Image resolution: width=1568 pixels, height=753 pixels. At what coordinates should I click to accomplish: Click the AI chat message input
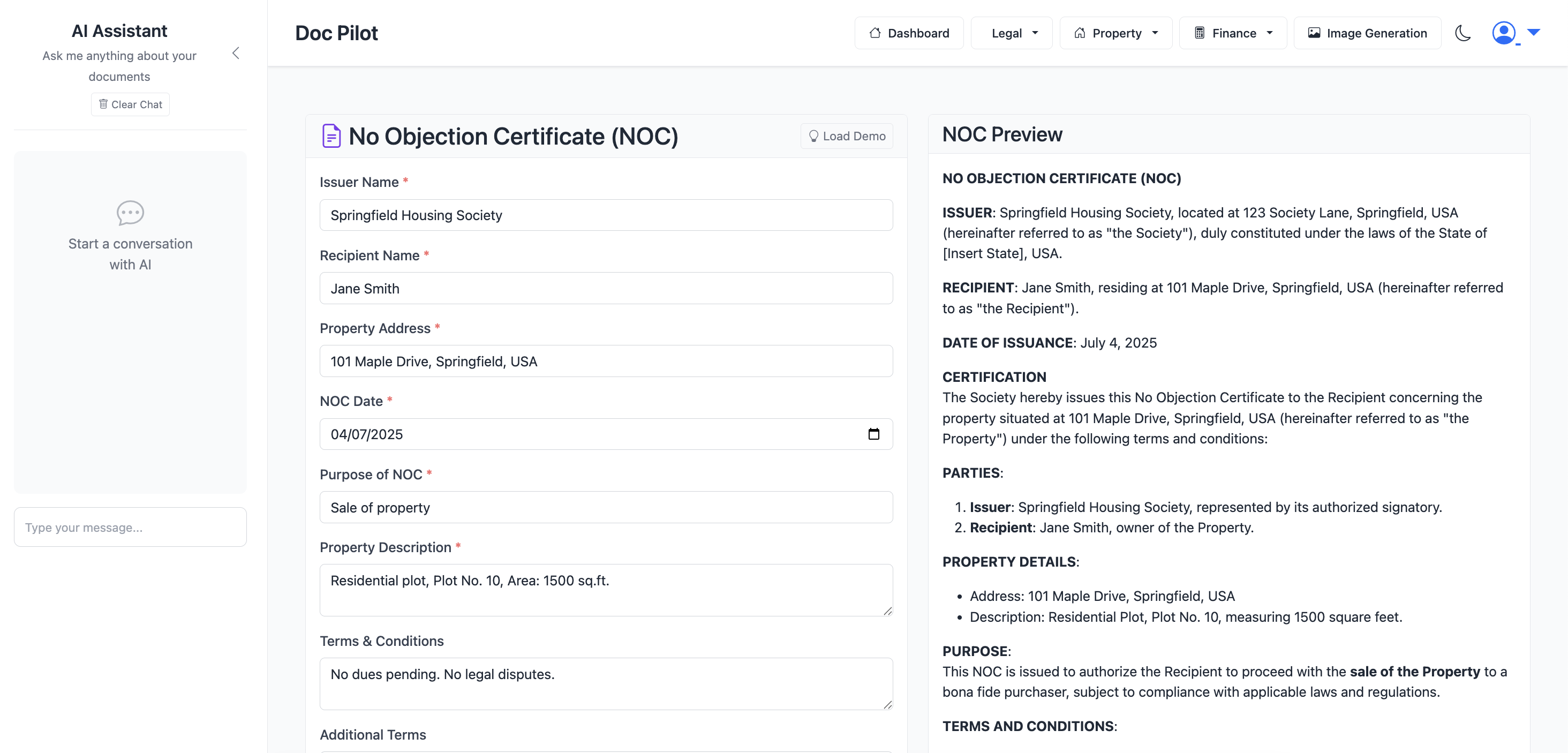(x=130, y=527)
